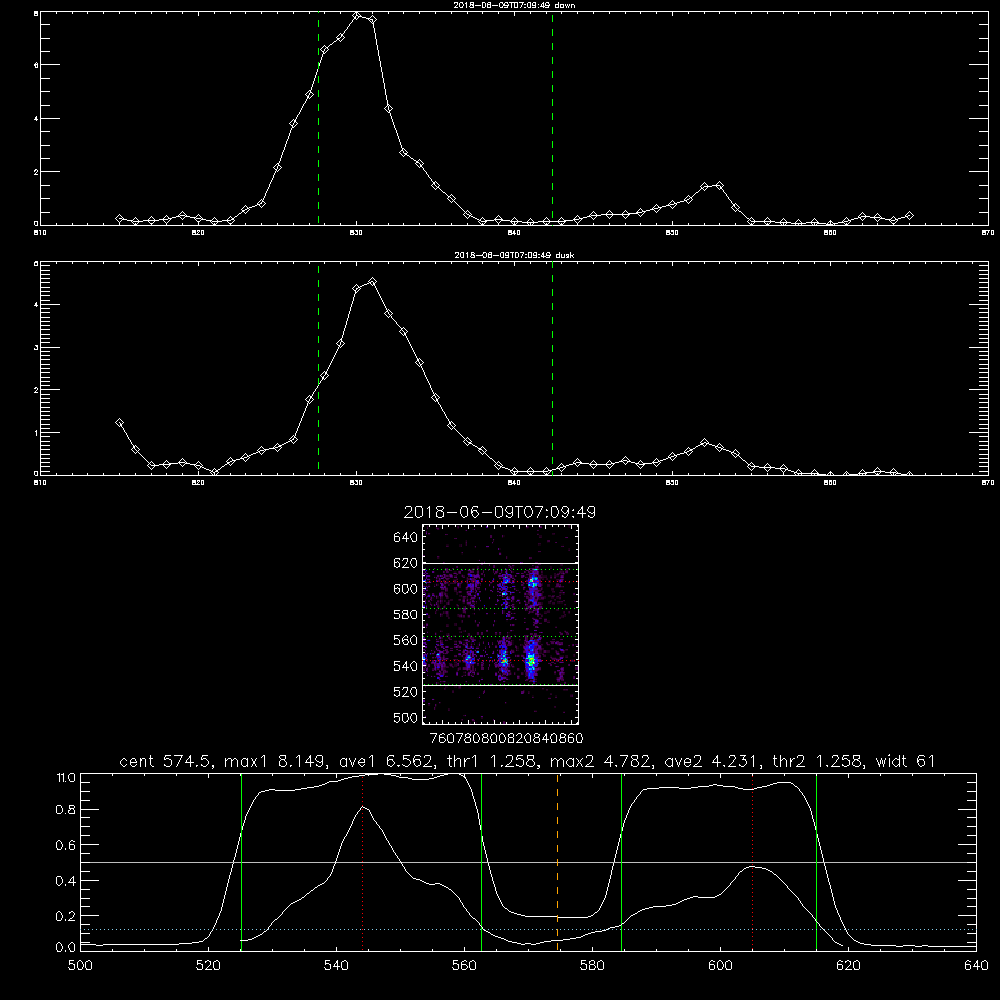The height and width of the screenshot is (1000, 1000).
Task: Select the 2018-06-09T07:09:49 title above the spectral image
Action: (x=499, y=512)
